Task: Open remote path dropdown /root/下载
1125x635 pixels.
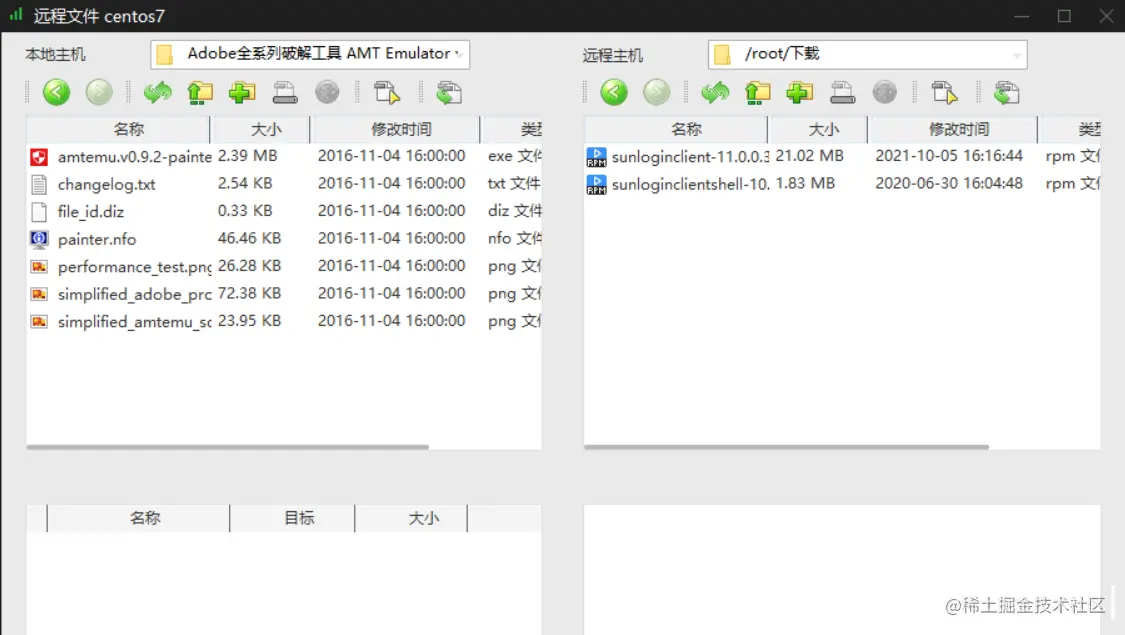Action: [867, 55]
